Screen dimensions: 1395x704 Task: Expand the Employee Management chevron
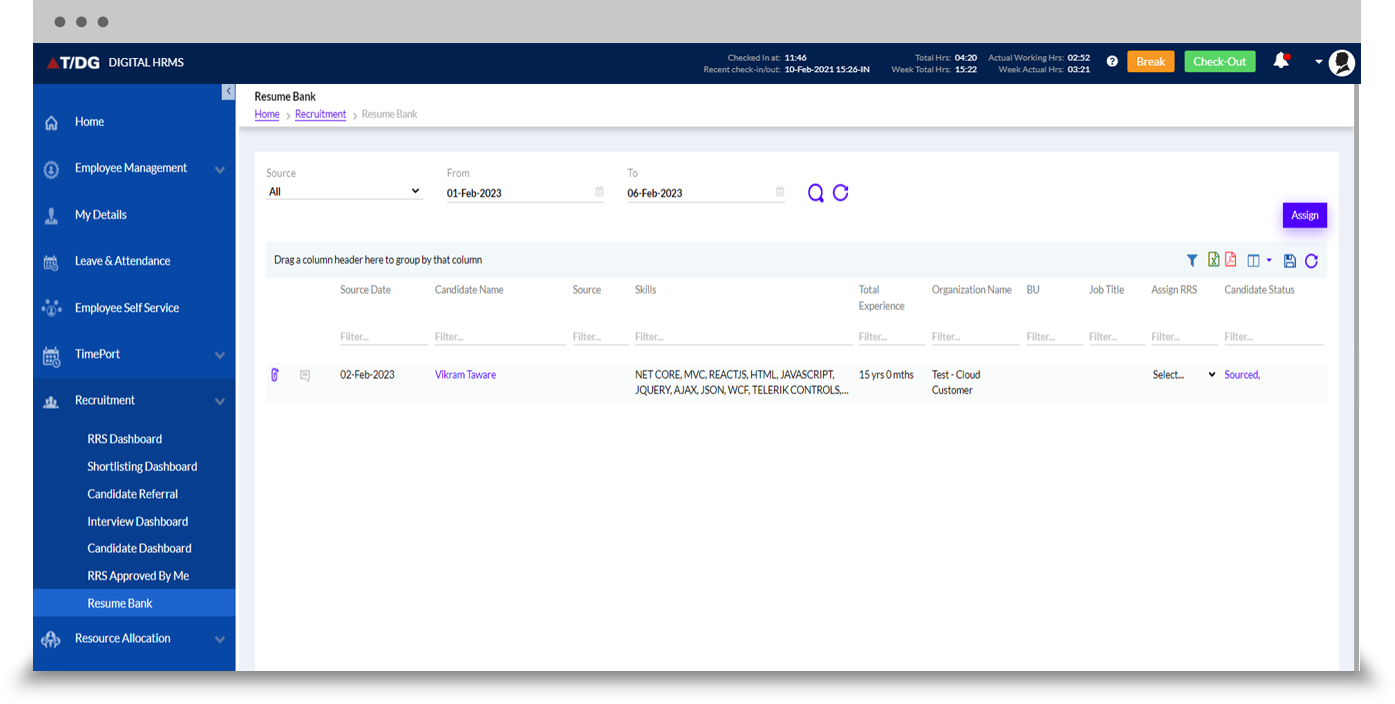pos(220,170)
